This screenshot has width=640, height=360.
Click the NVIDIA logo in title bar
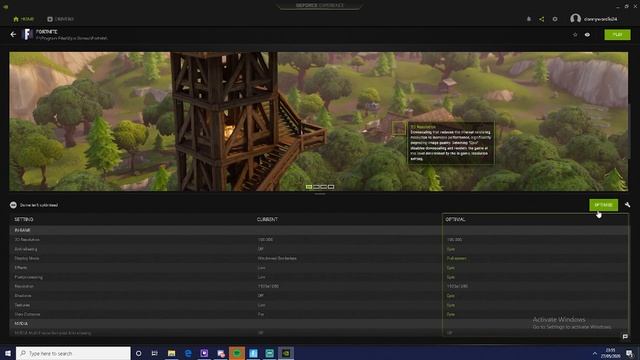click(6, 6)
